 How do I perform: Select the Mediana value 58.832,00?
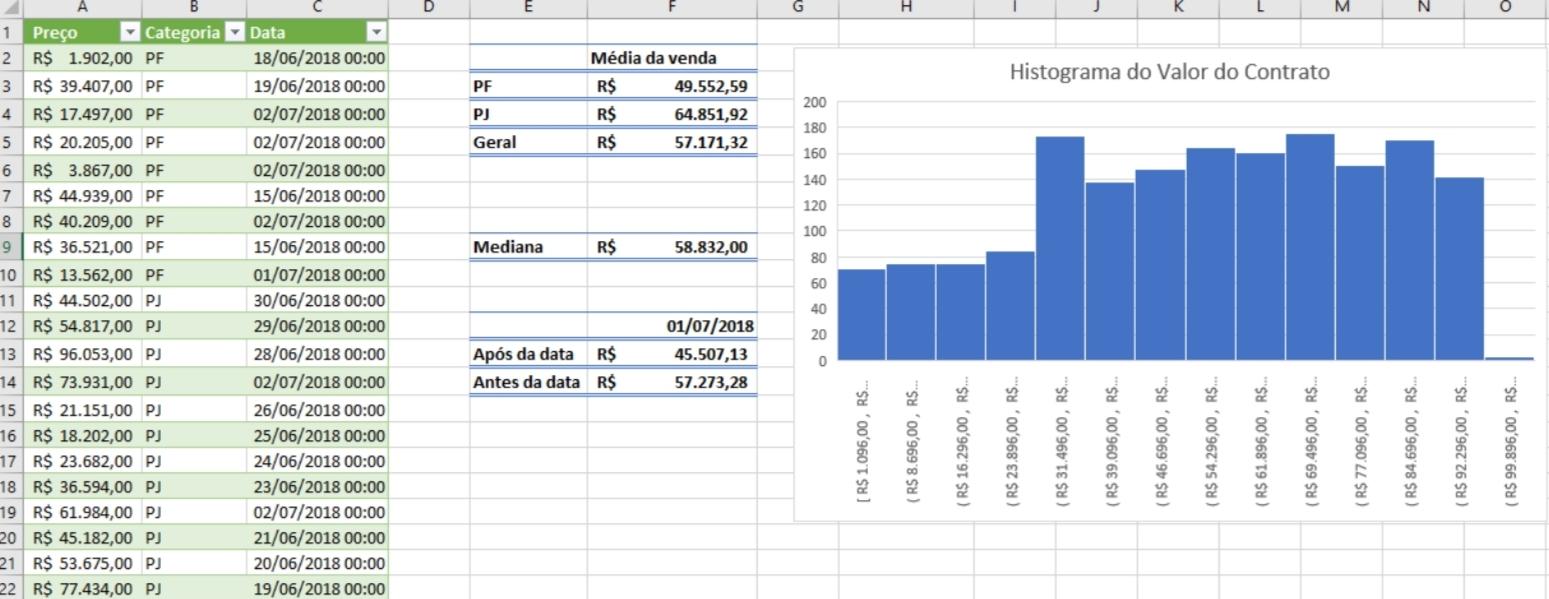[672, 246]
